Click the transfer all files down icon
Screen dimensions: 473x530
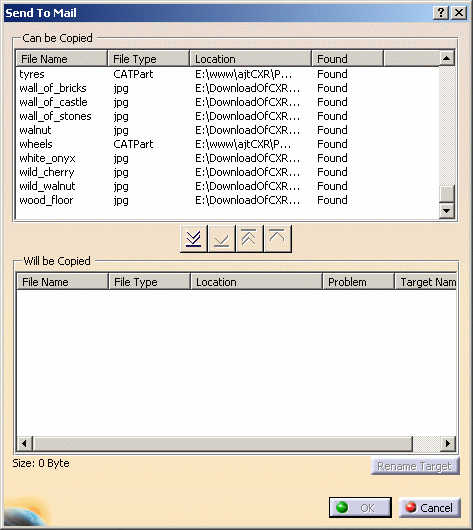coord(194,239)
